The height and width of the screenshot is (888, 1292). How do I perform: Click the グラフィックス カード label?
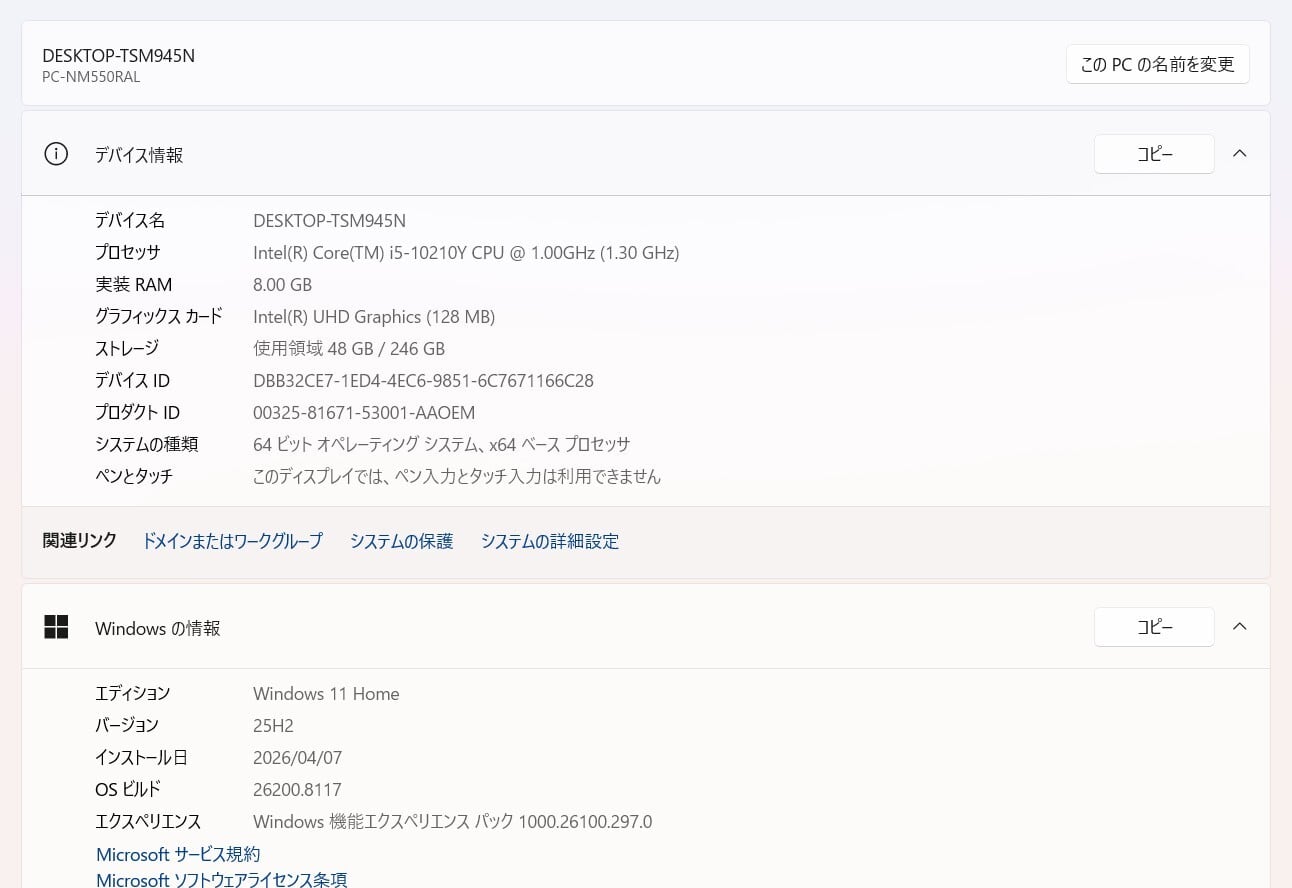click(x=159, y=317)
